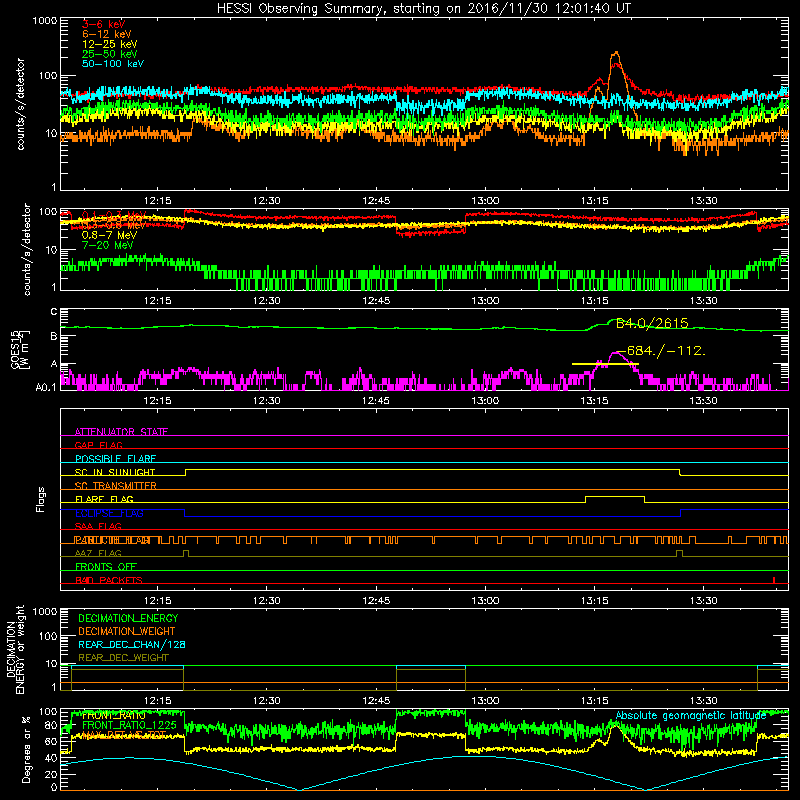
Task: Click the 13:30 tick label under the GOES panel
Action: [x=703, y=401]
